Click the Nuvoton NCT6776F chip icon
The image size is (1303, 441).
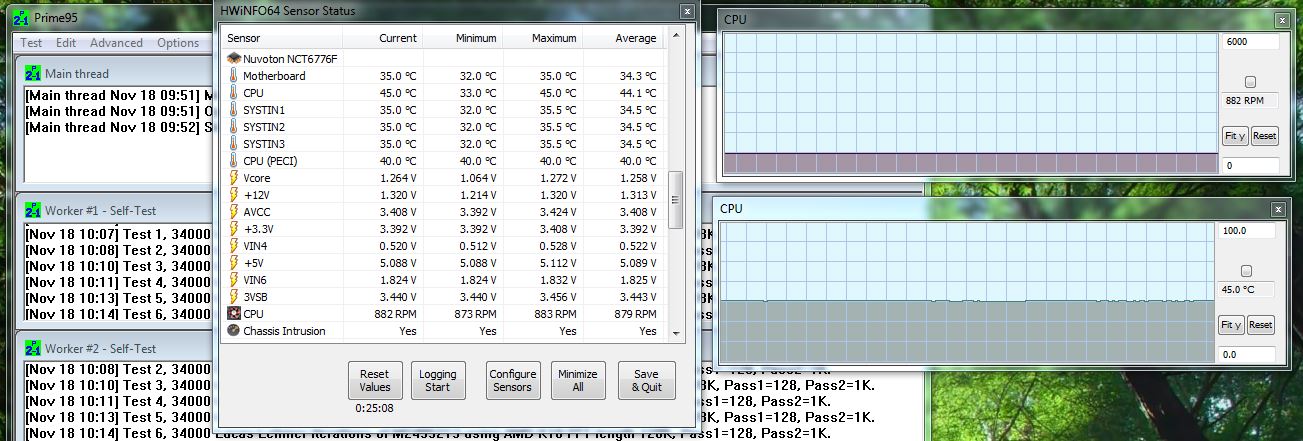point(234,59)
